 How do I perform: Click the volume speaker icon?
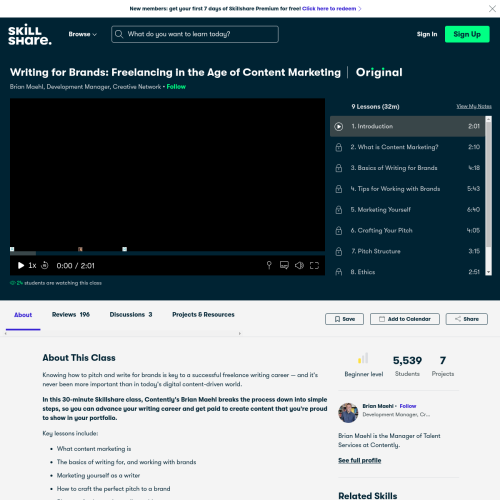click(299, 265)
